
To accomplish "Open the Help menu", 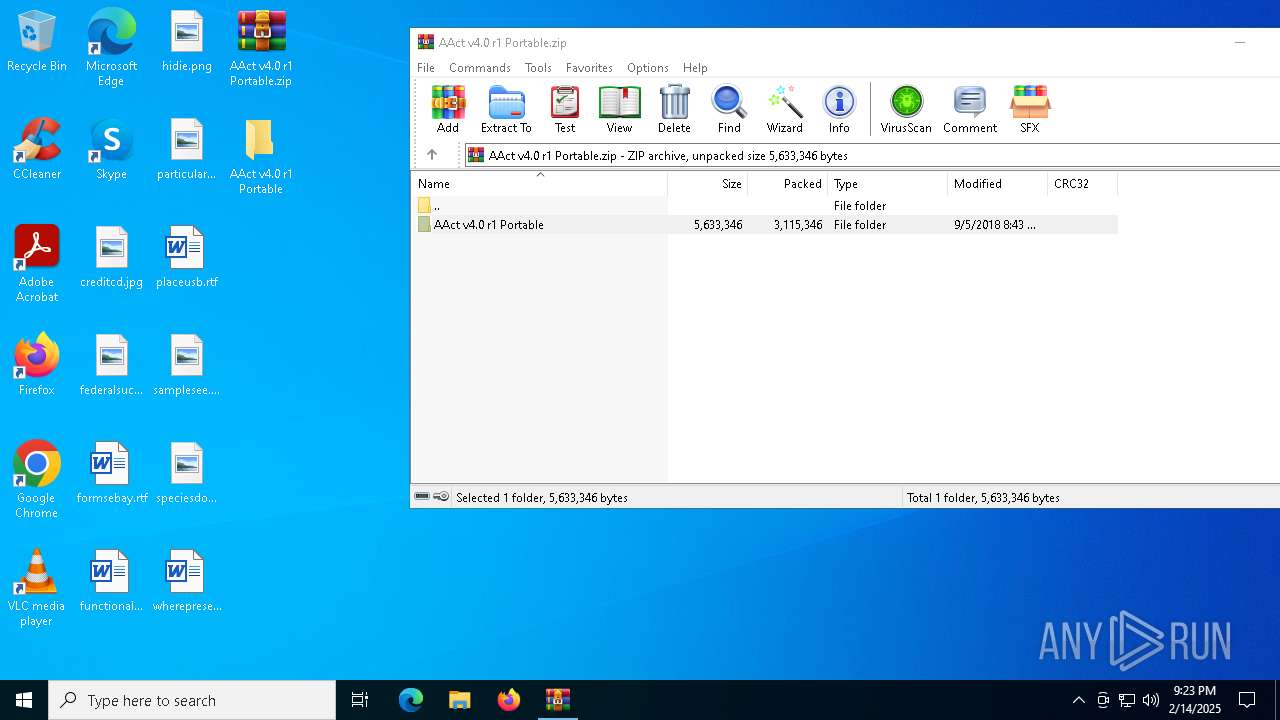I will [695, 68].
